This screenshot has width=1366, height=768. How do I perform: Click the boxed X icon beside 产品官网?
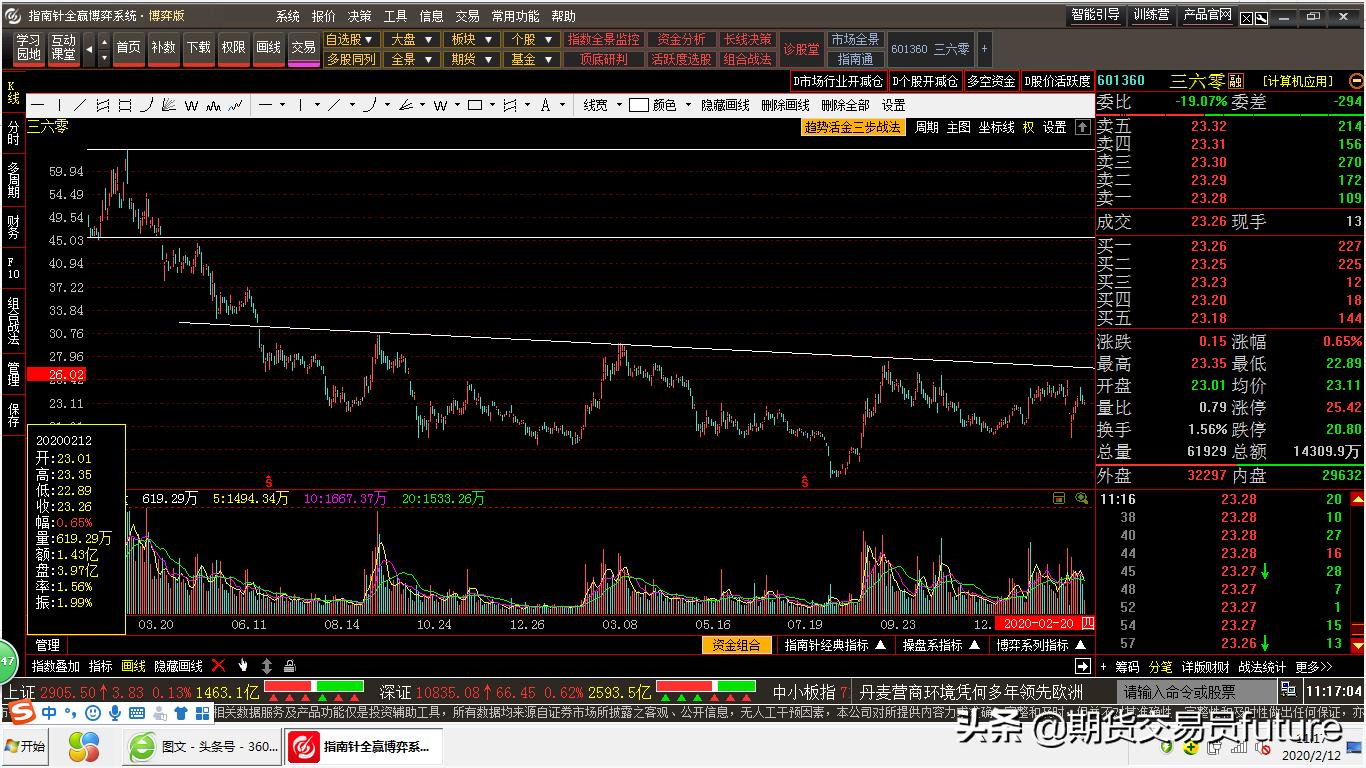(1247, 18)
